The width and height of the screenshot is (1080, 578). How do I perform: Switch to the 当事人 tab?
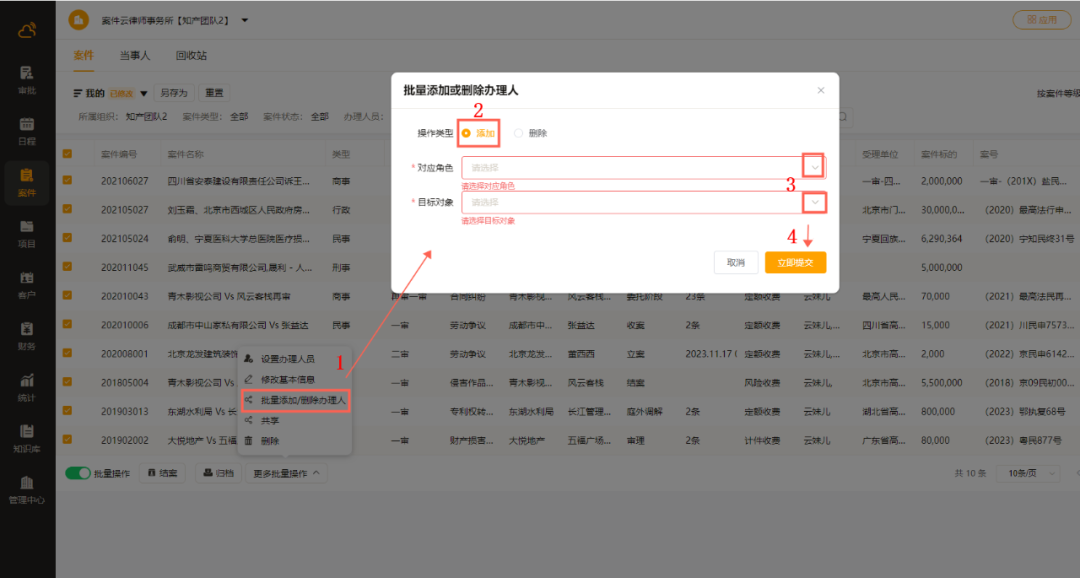tap(134, 56)
